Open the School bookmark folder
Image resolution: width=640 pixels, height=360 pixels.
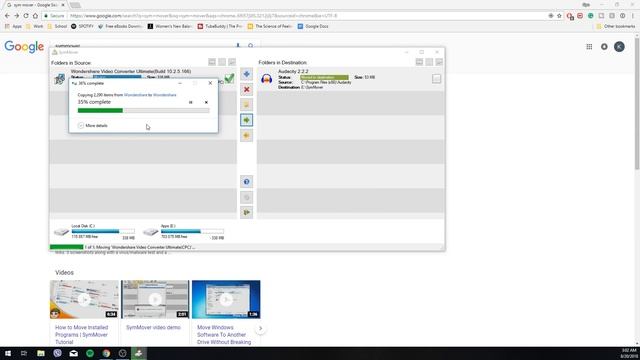point(57,26)
